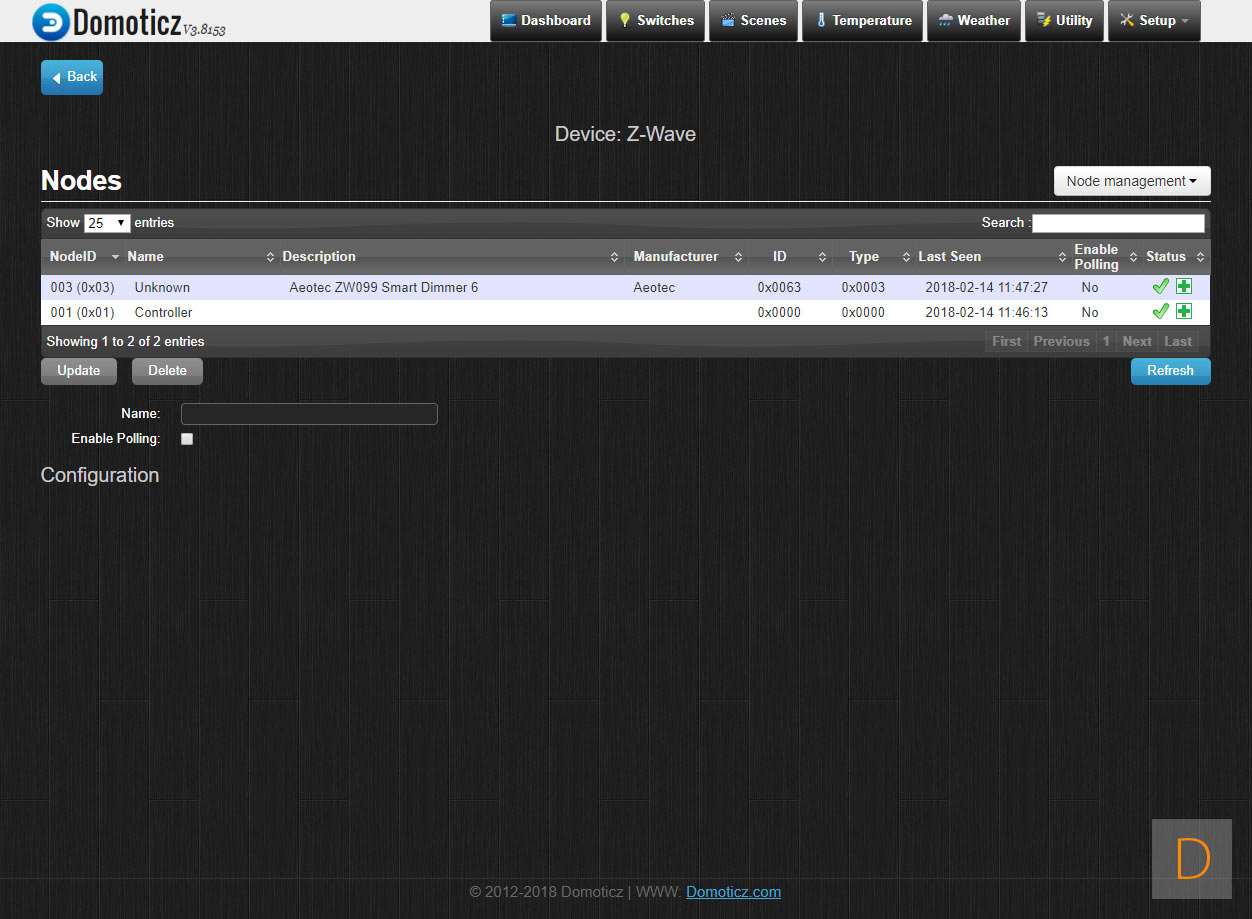Go to the Switches tab
This screenshot has height=919, width=1252.
655,20
